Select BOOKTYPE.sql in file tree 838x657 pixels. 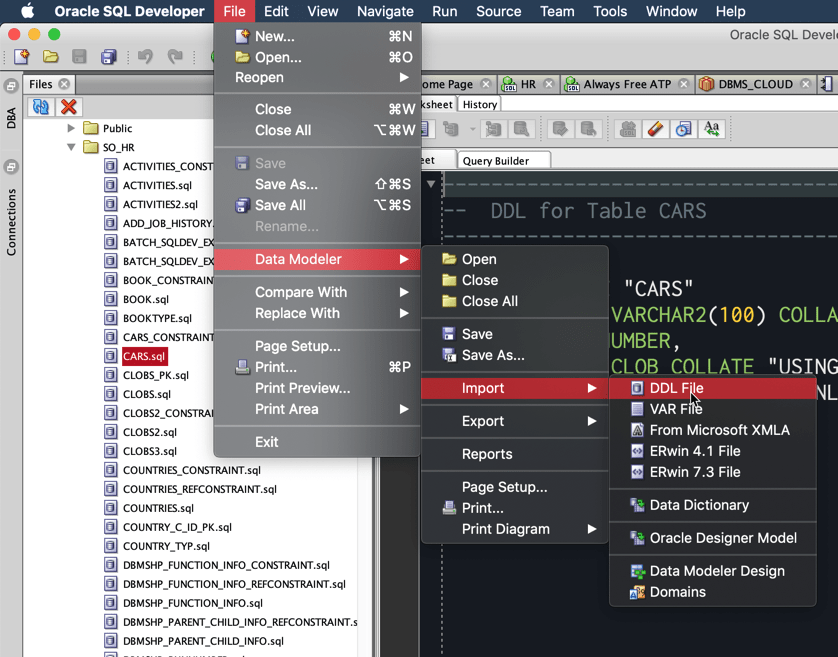click(157, 319)
